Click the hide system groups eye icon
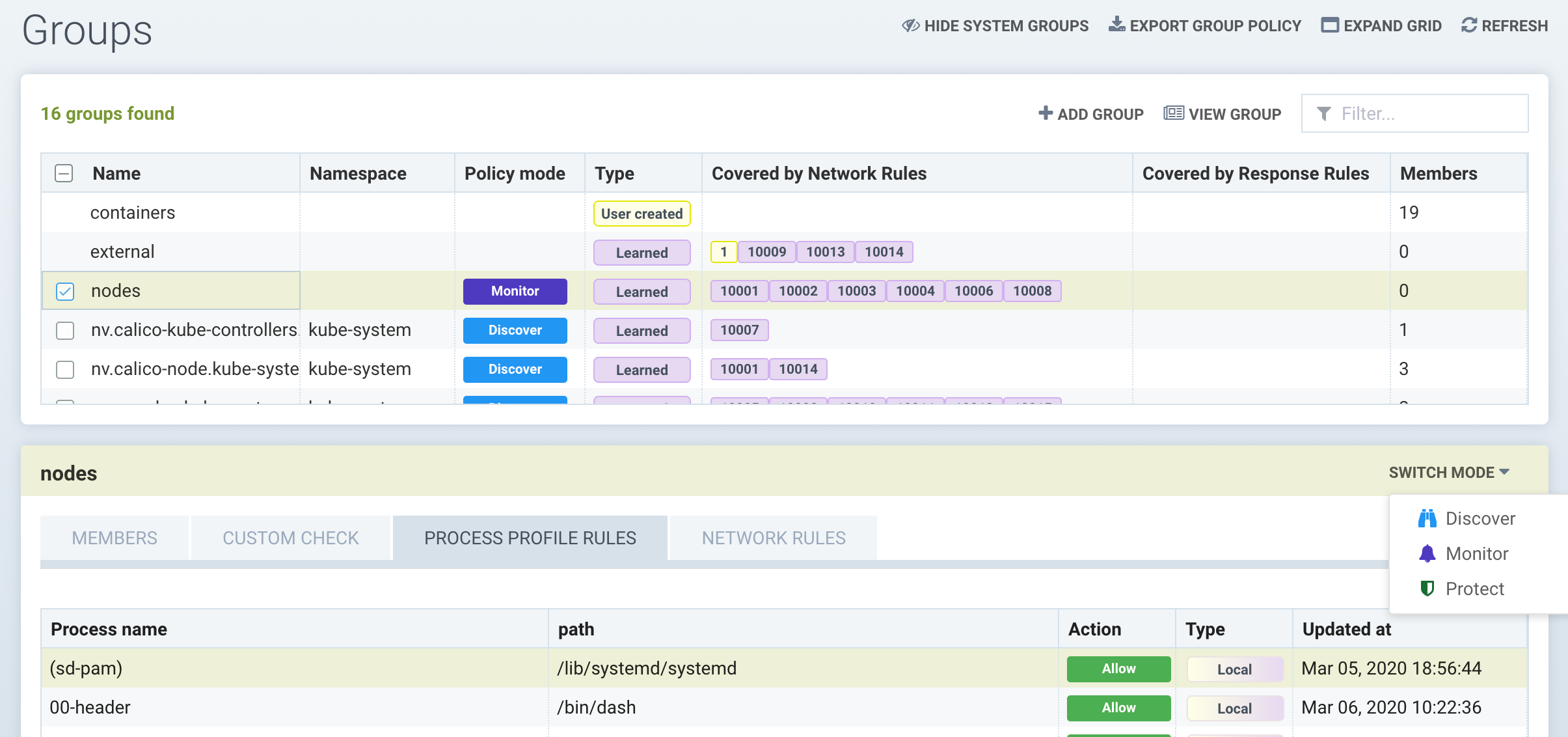 pyautogui.click(x=910, y=25)
